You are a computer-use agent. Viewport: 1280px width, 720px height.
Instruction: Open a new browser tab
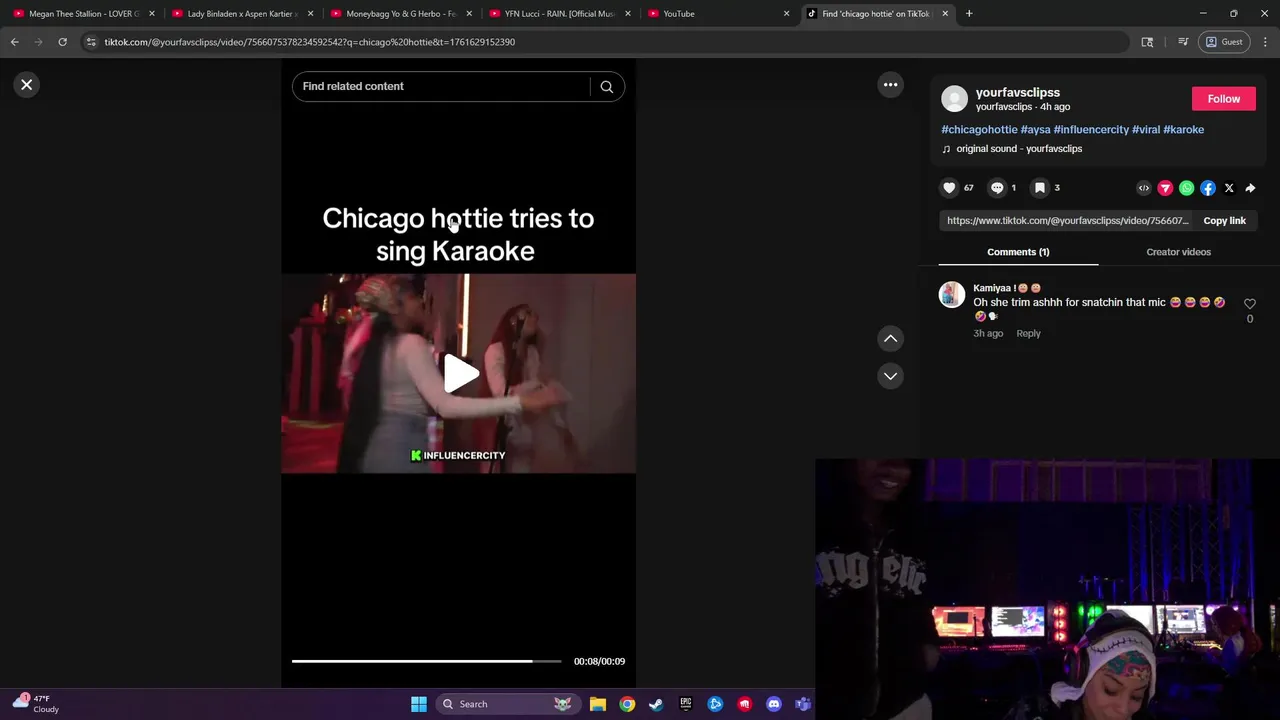tap(969, 14)
